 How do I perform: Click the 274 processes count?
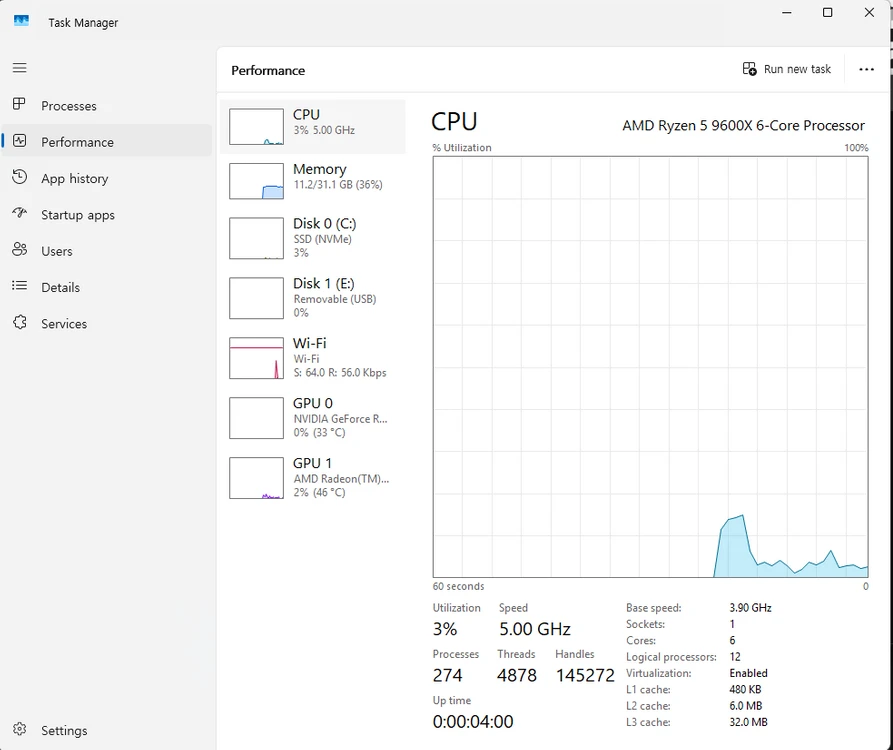(x=447, y=675)
